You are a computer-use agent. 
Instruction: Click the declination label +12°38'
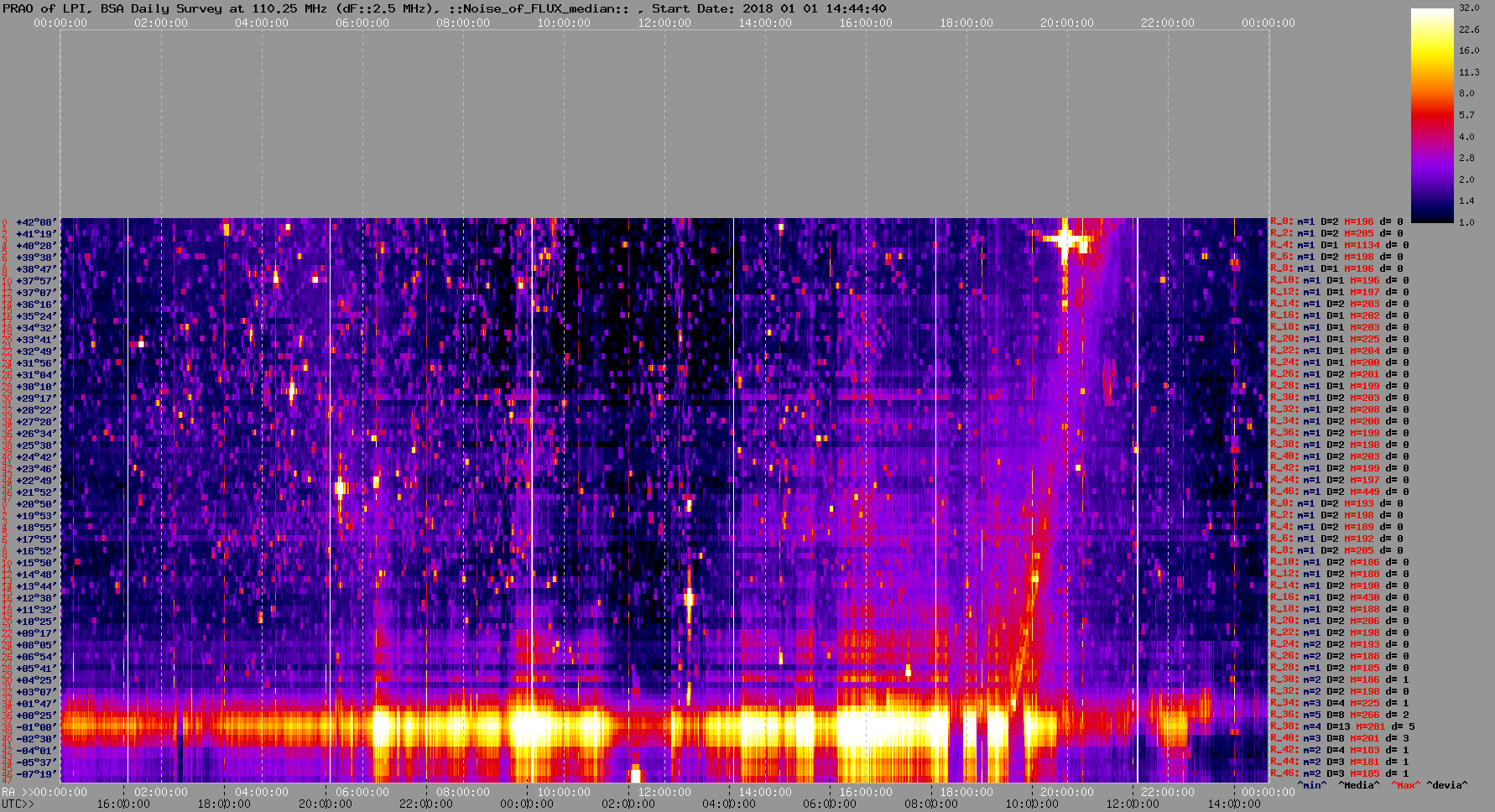point(36,598)
